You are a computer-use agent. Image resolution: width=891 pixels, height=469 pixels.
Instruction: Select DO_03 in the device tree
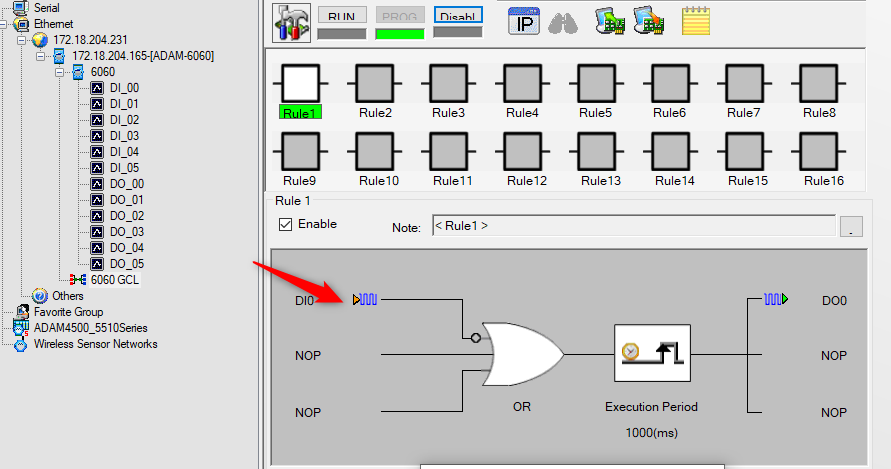click(x=127, y=232)
